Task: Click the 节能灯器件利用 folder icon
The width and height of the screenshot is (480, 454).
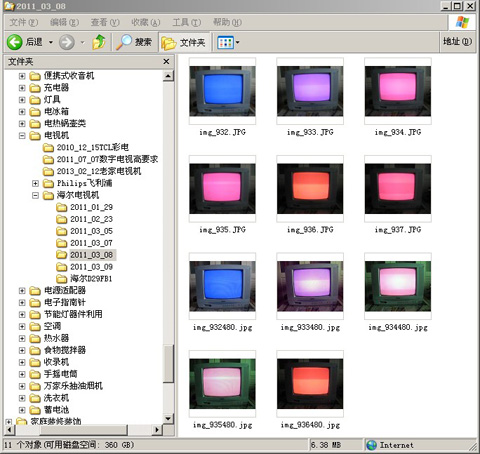Action: click(x=35, y=314)
